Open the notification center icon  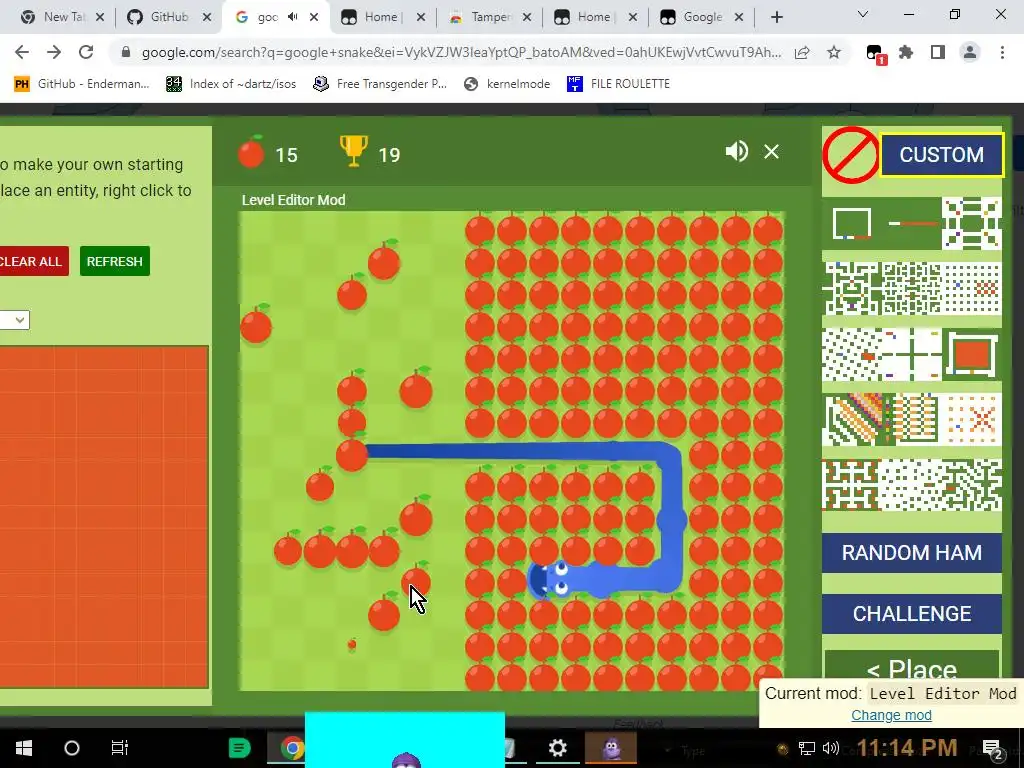point(993,749)
